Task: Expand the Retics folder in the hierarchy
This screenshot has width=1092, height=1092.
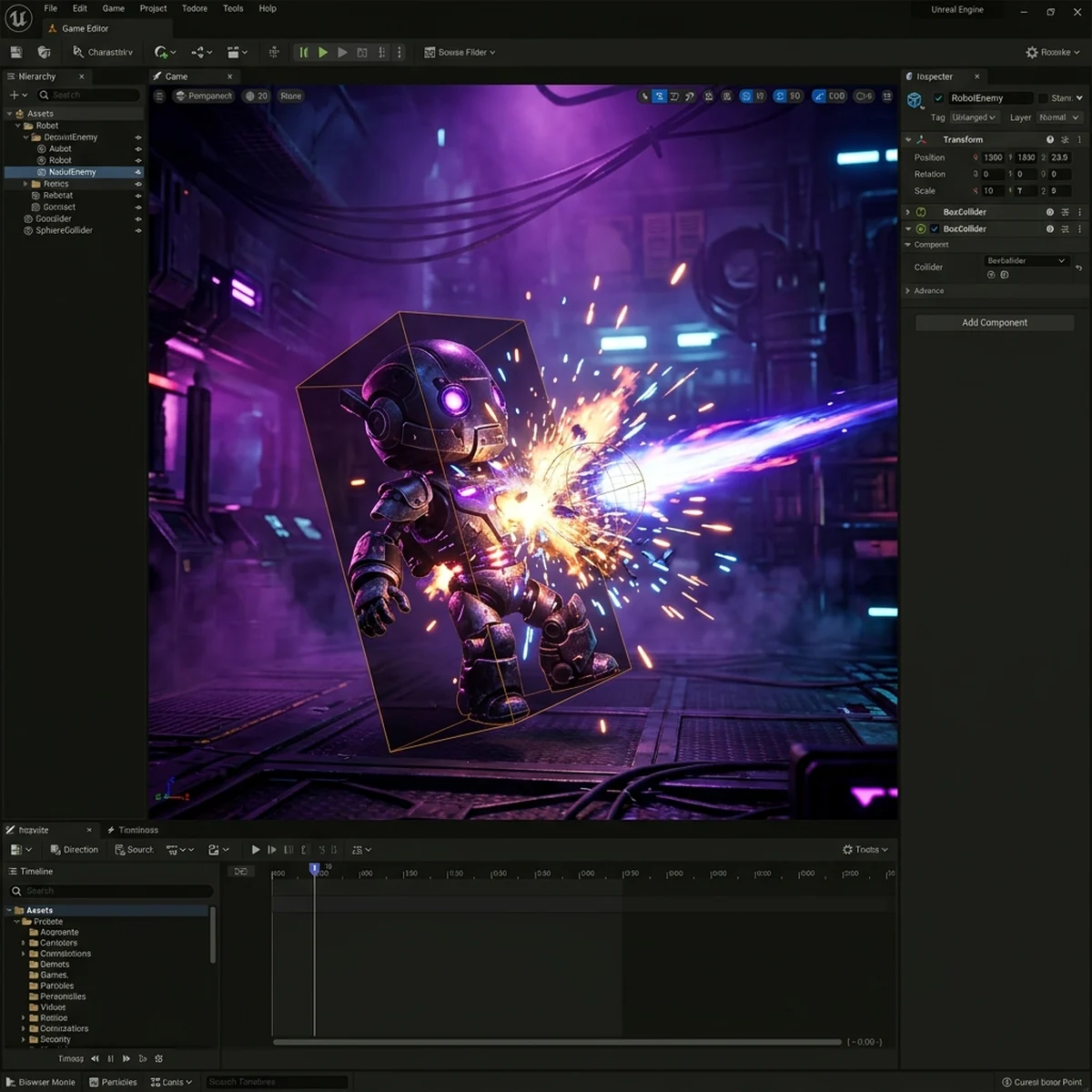Action: point(25,184)
